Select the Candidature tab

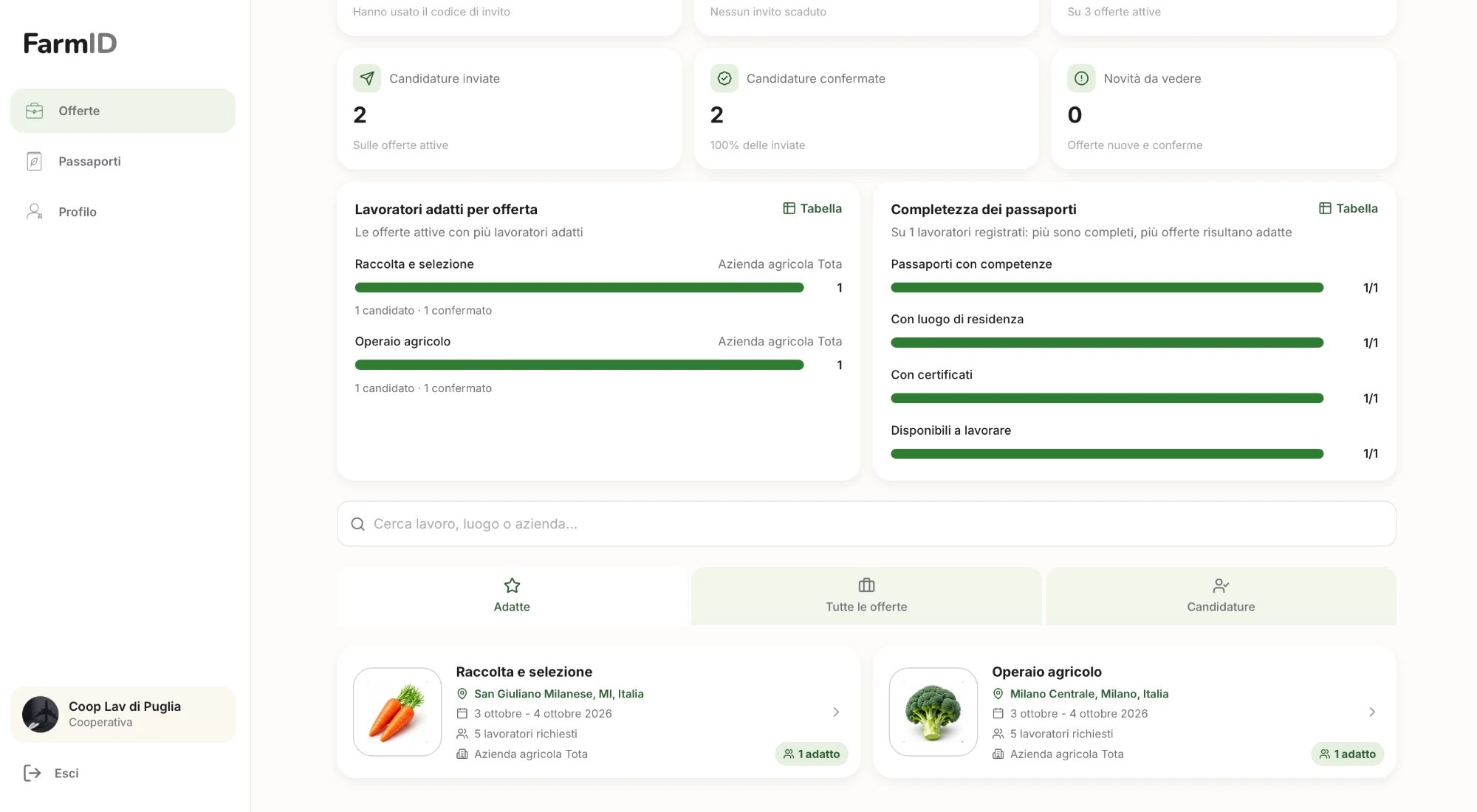1221,596
